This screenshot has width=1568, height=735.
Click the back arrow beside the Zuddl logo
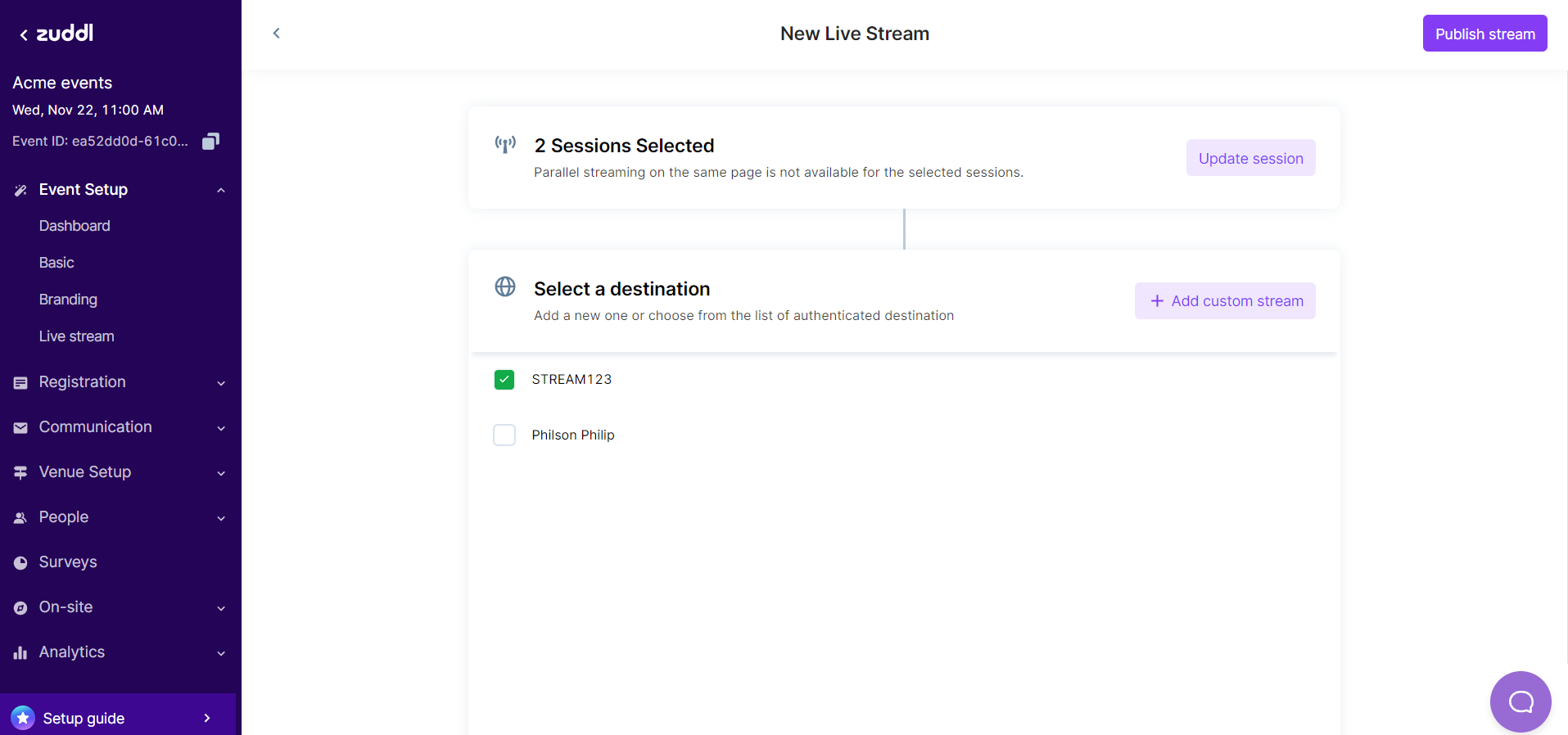click(24, 34)
